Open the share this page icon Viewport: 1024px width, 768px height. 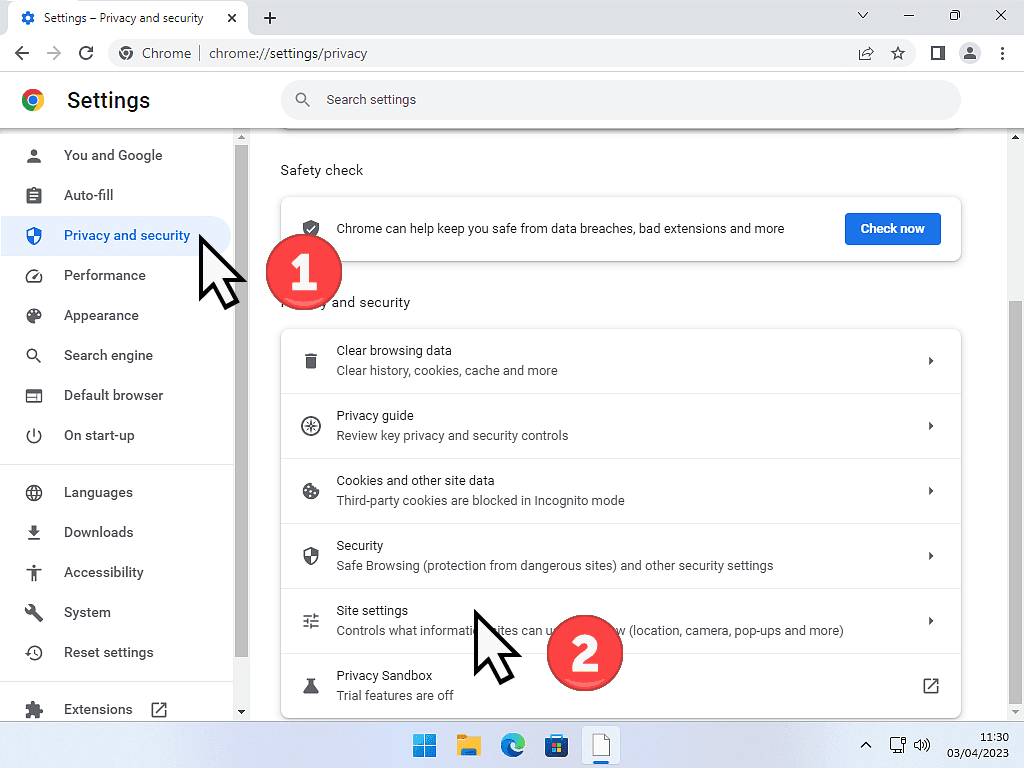coord(866,53)
